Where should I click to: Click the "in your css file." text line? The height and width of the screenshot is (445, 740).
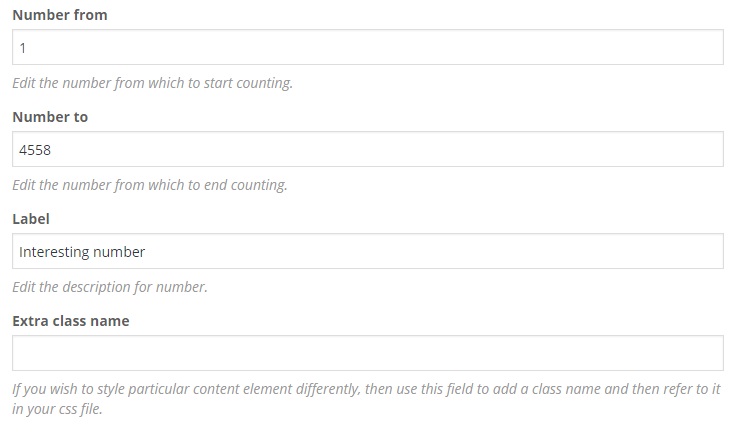57,409
